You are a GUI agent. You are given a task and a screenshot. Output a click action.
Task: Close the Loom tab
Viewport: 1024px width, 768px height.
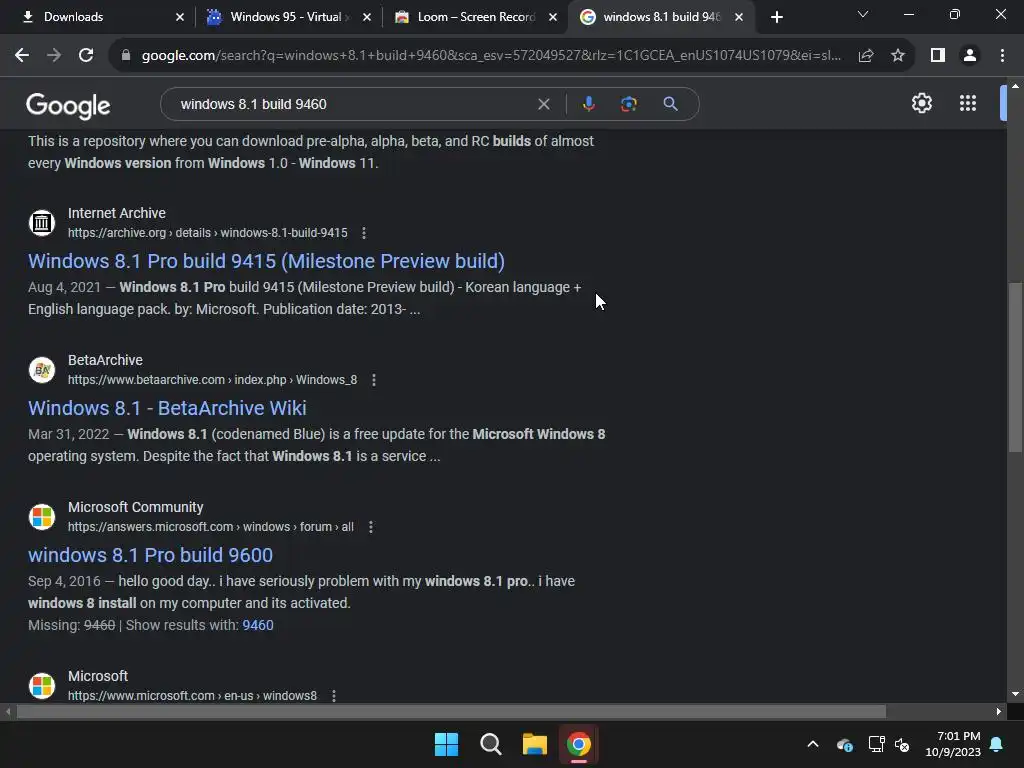point(552,17)
